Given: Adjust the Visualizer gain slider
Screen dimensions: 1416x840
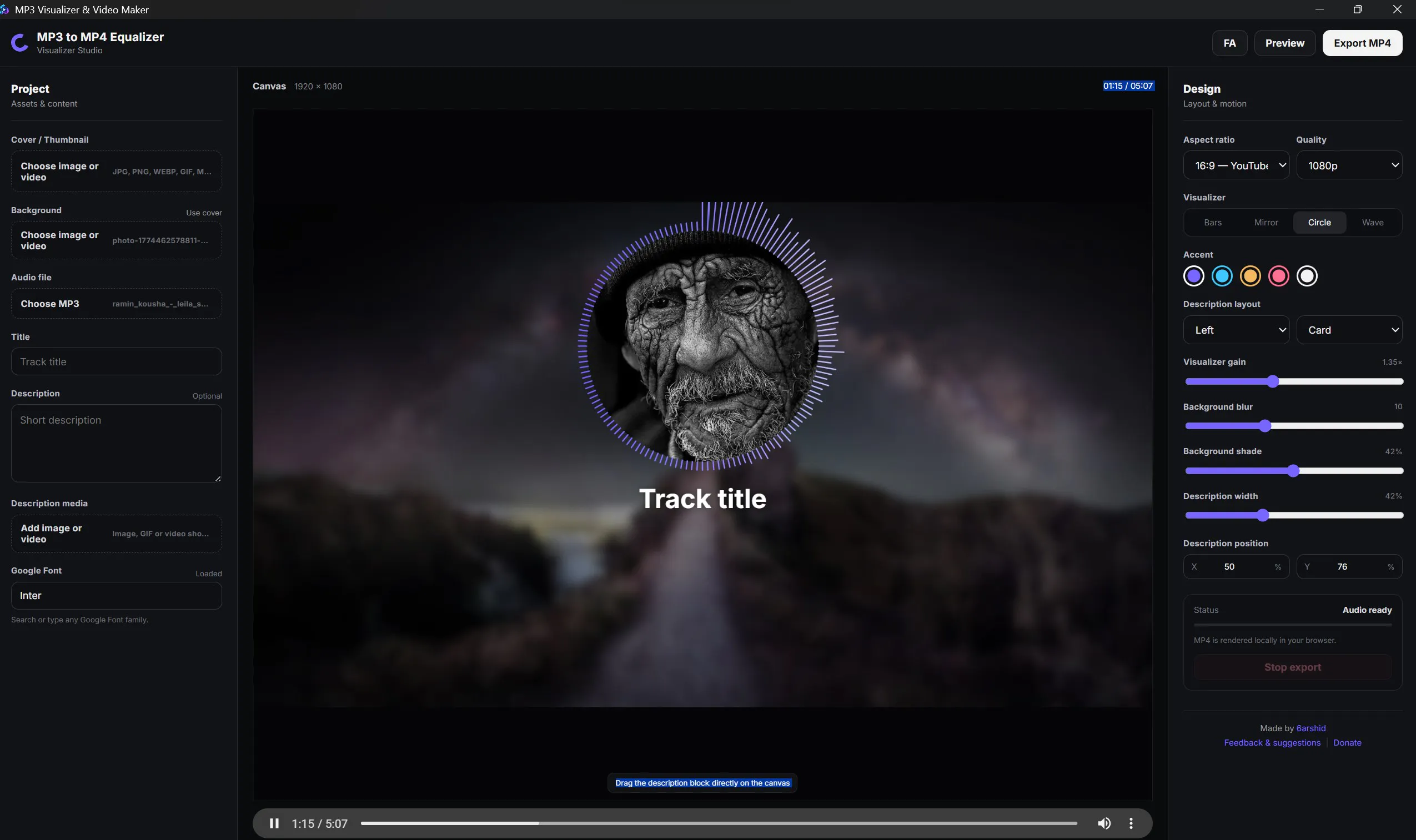Looking at the screenshot, I should [1294, 381].
